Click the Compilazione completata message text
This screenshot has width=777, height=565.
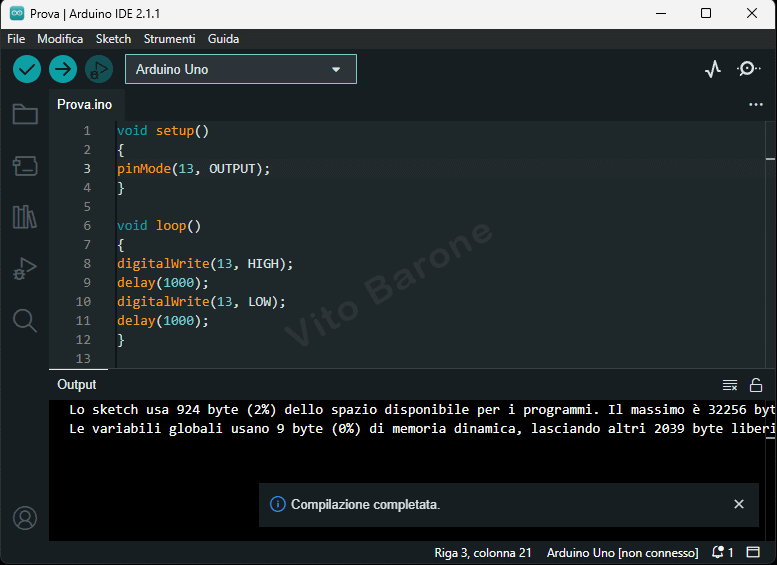(365, 505)
